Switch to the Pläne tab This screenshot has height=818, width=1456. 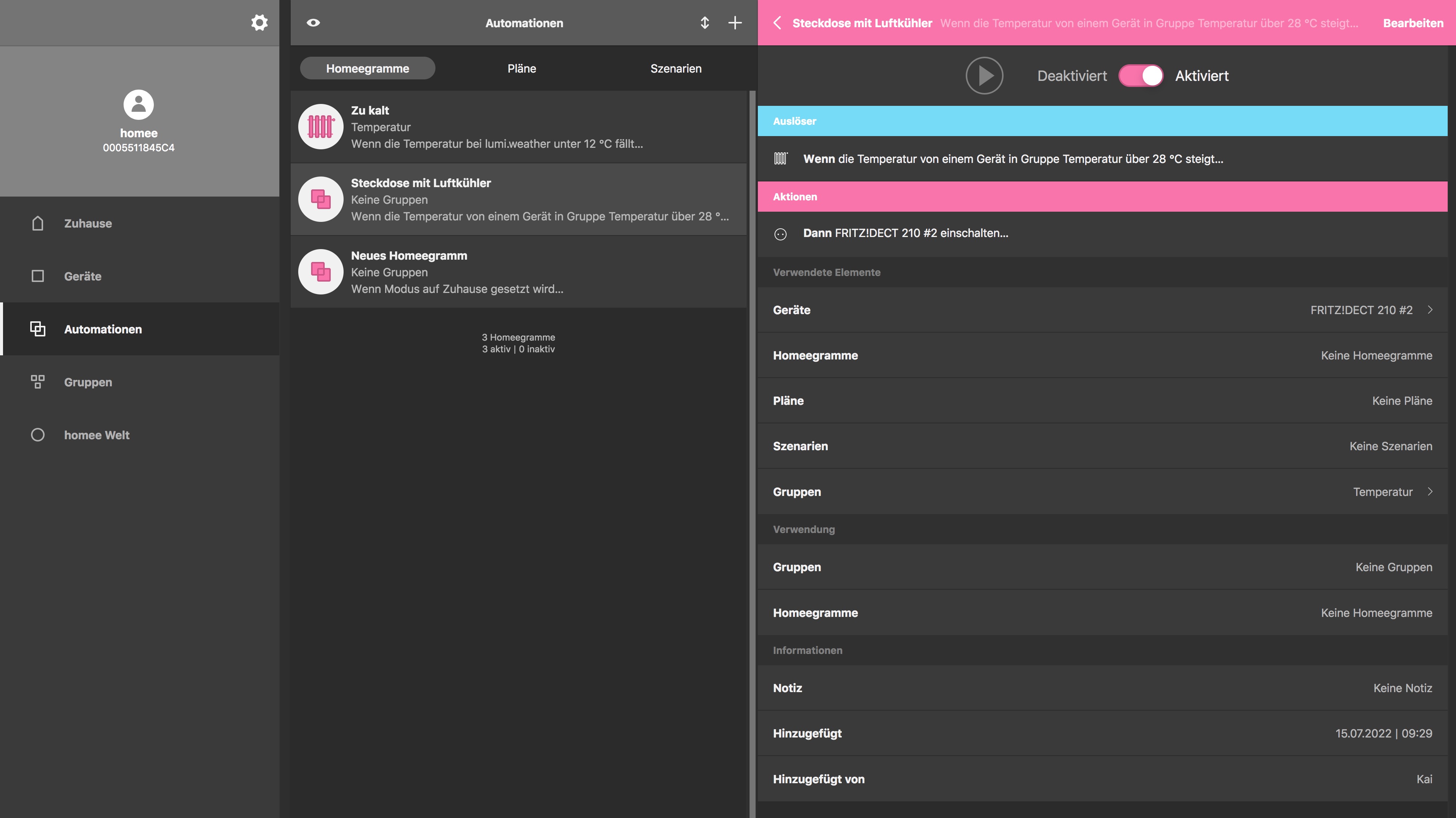pos(521,68)
